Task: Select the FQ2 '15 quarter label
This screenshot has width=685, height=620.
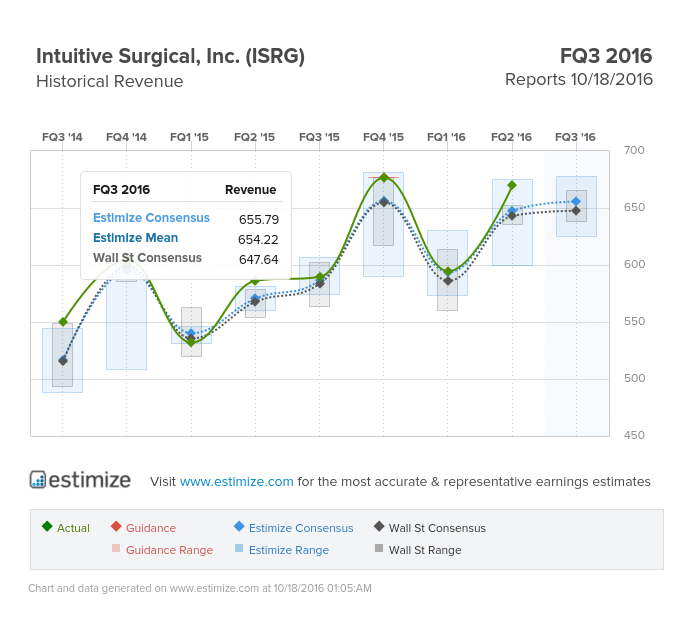Action: tap(254, 137)
